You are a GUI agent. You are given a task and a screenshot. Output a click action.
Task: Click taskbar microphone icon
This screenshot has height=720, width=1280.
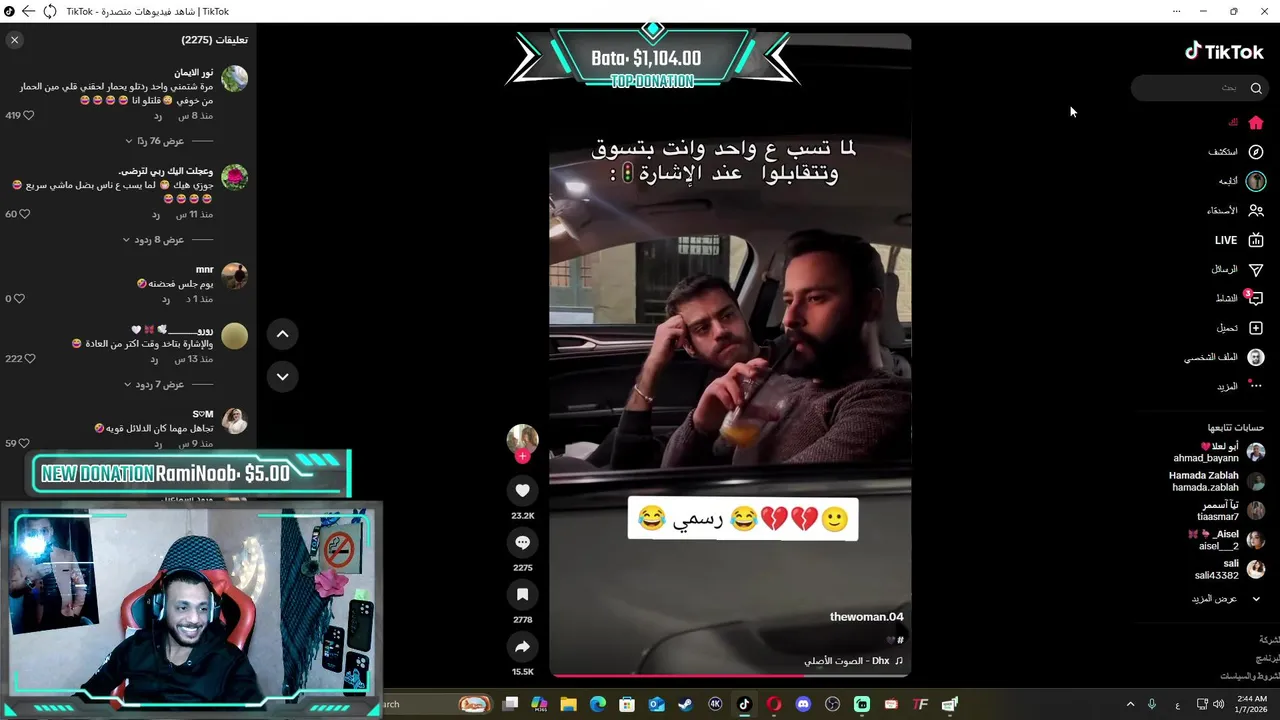[x=1152, y=704]
